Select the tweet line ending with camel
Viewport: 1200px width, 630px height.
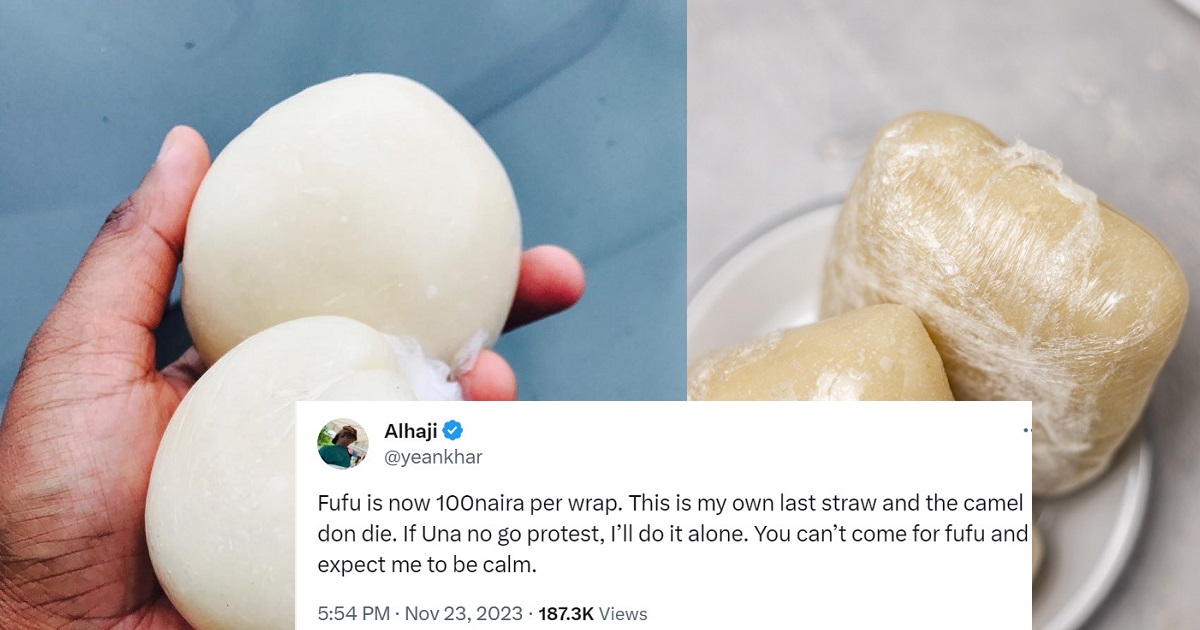click(672, 504)
